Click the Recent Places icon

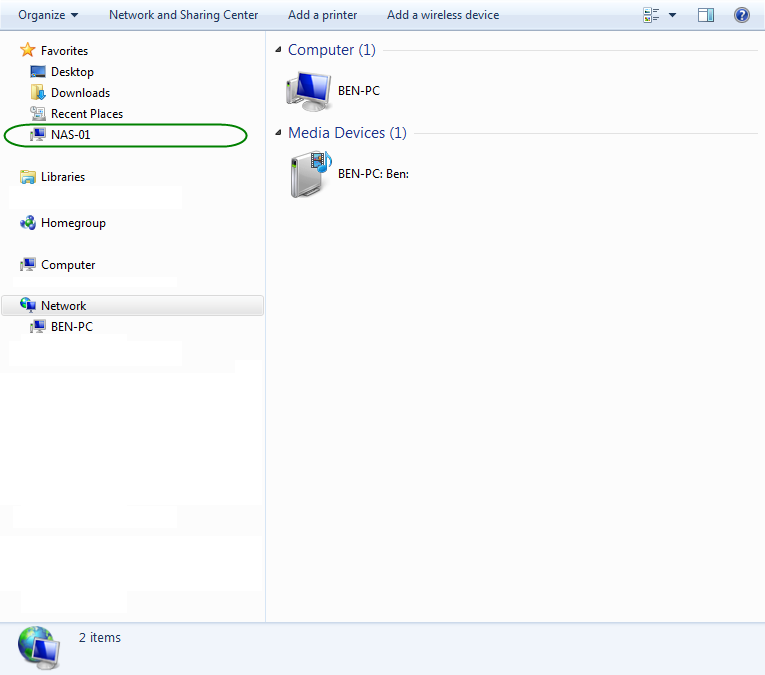click(x=38, y=114)
